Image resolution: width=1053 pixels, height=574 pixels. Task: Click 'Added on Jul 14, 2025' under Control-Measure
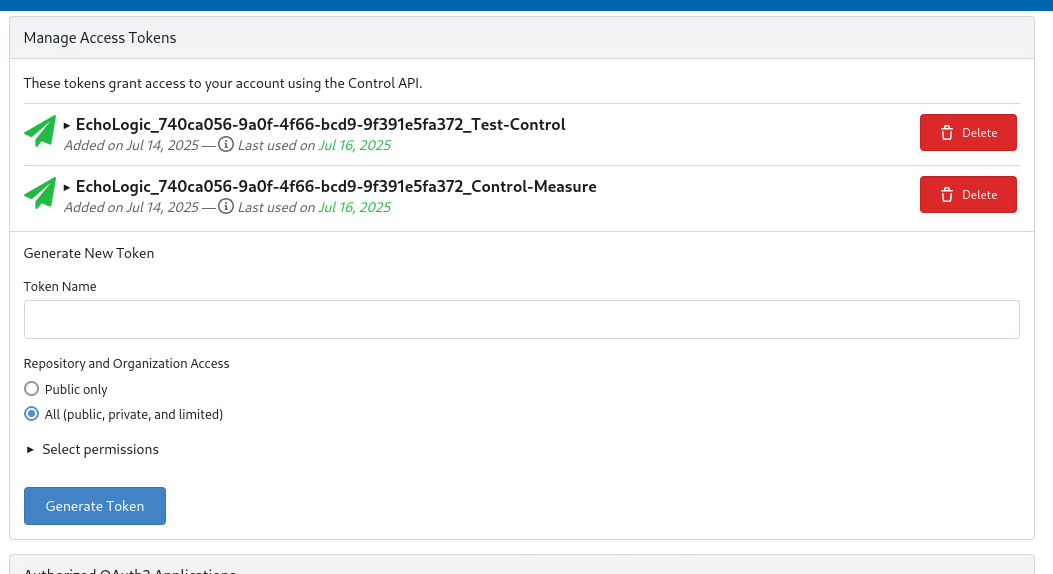pos(132,207)
